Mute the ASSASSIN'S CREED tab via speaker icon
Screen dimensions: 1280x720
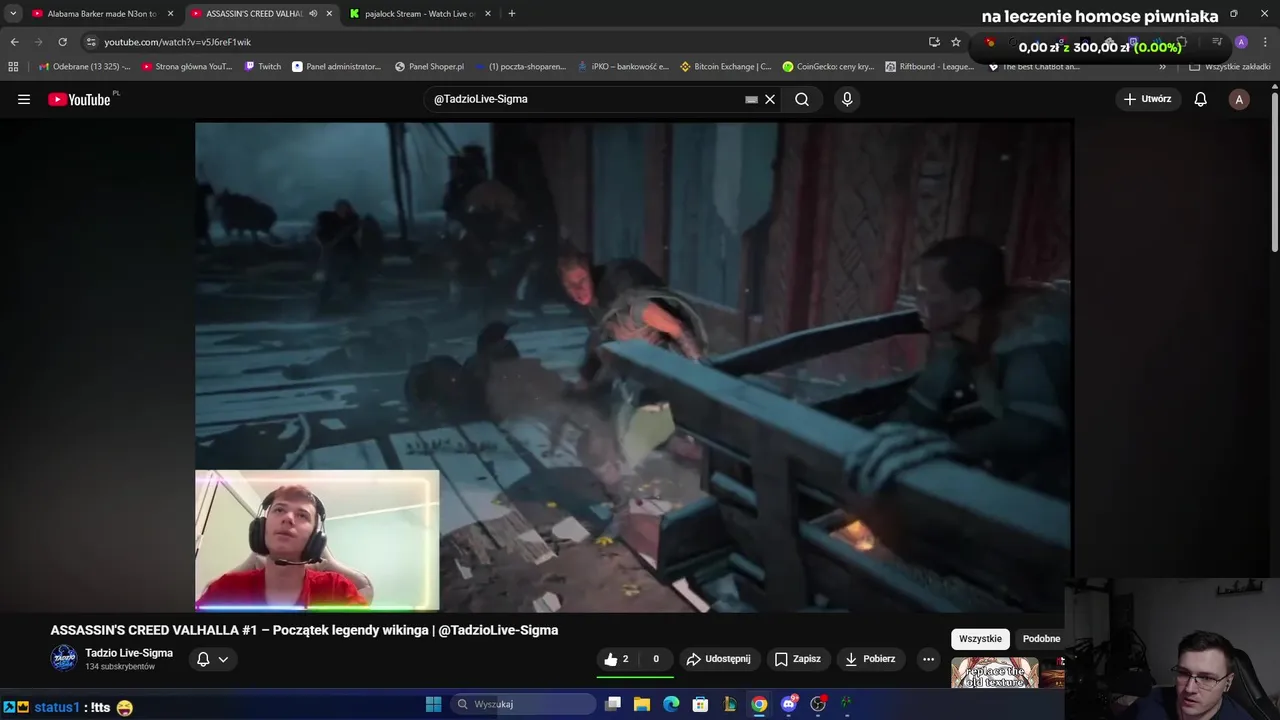(x=313, y=14)
